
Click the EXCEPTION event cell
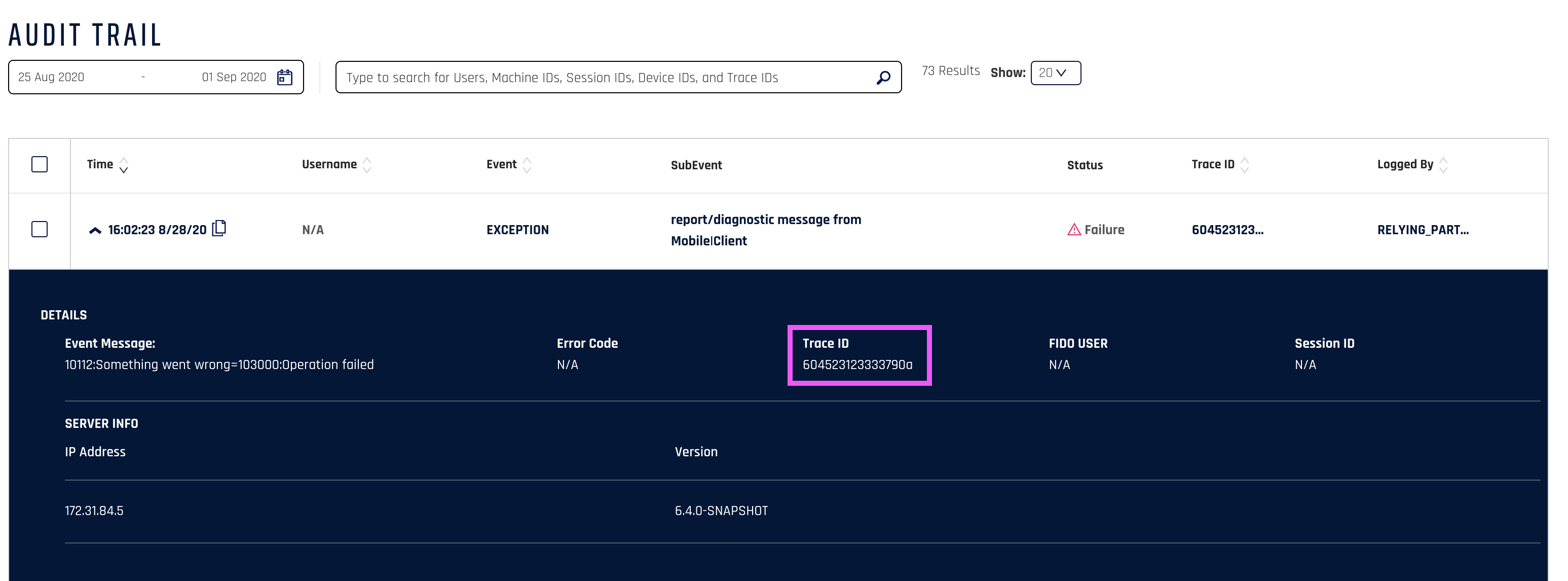click(x=517, y=230)
